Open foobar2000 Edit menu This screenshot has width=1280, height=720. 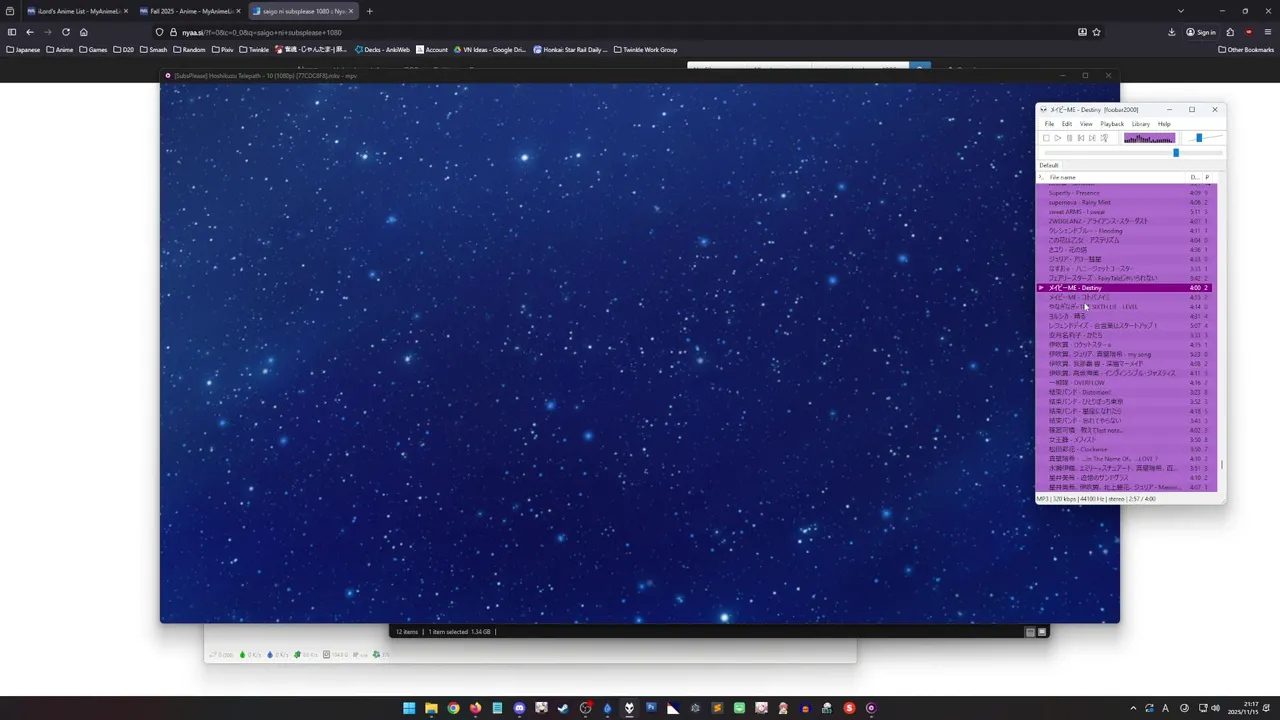1067,124
